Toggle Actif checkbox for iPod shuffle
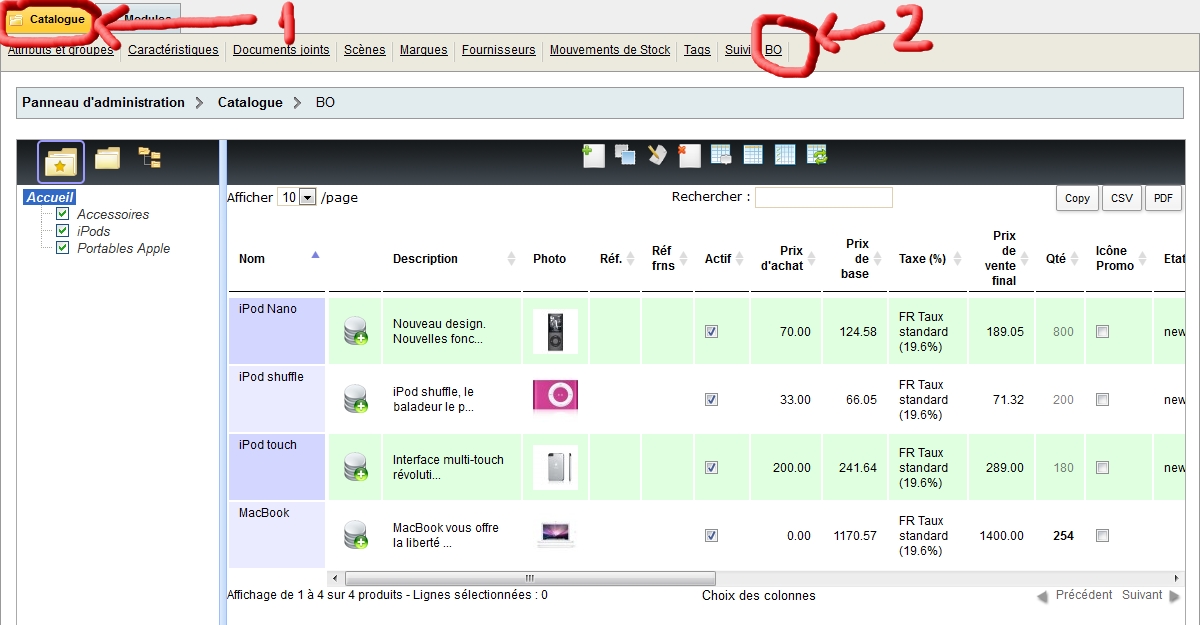The image size is (1200, 625). coord(711,400)
